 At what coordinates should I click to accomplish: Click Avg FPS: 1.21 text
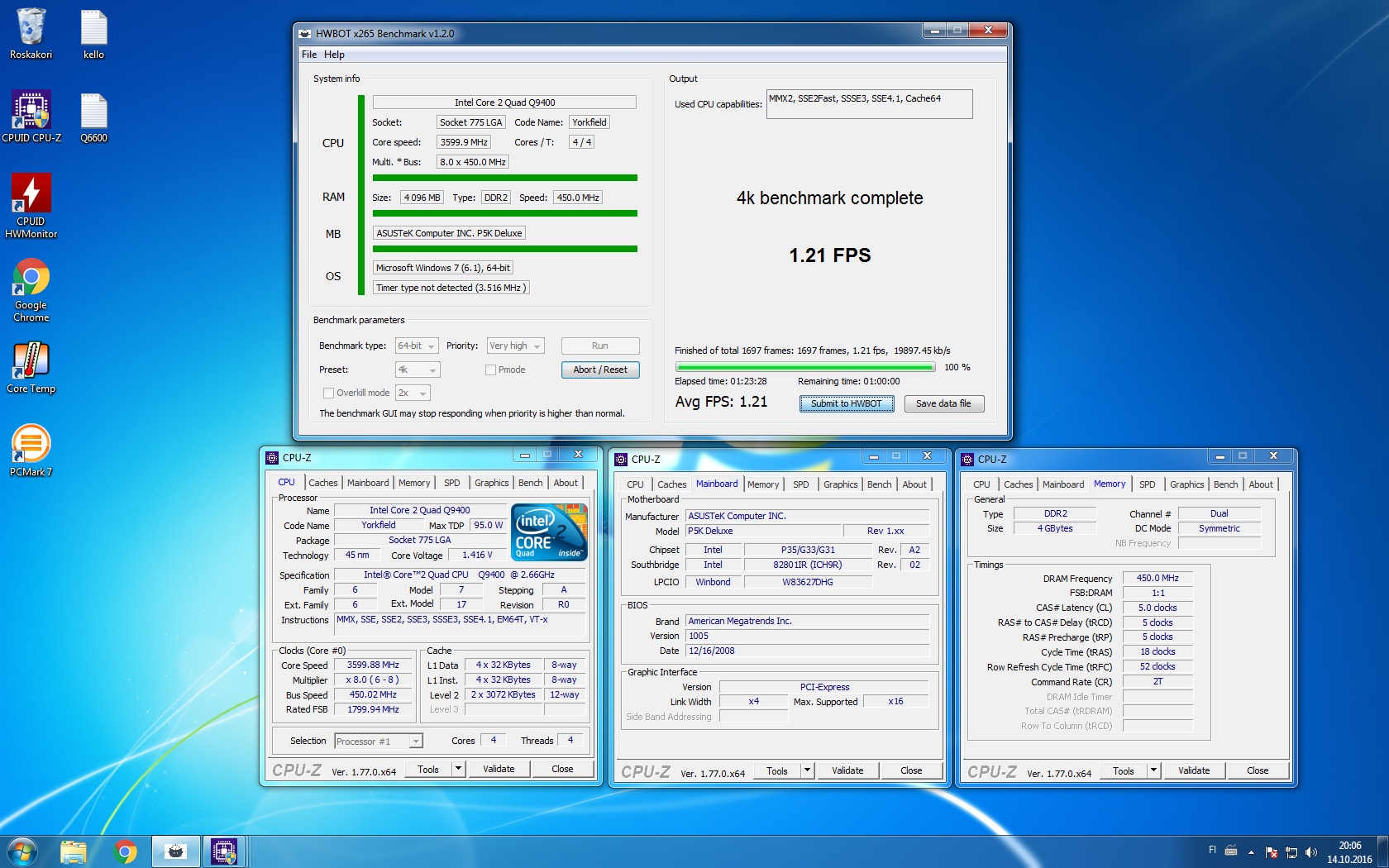[x=721, y=402]
